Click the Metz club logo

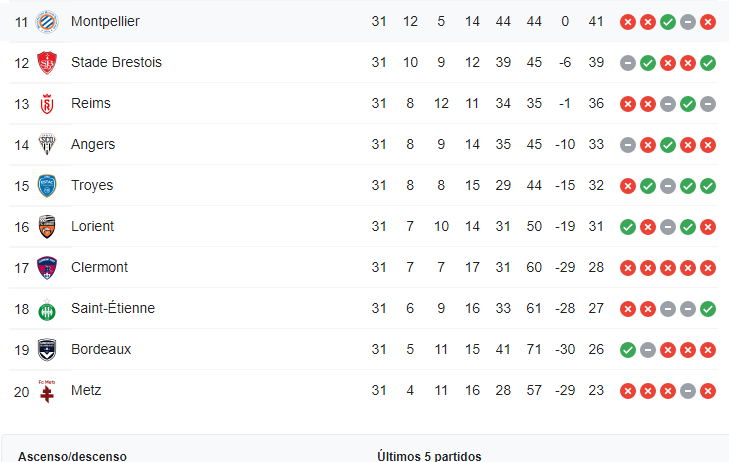pos(46,391)
